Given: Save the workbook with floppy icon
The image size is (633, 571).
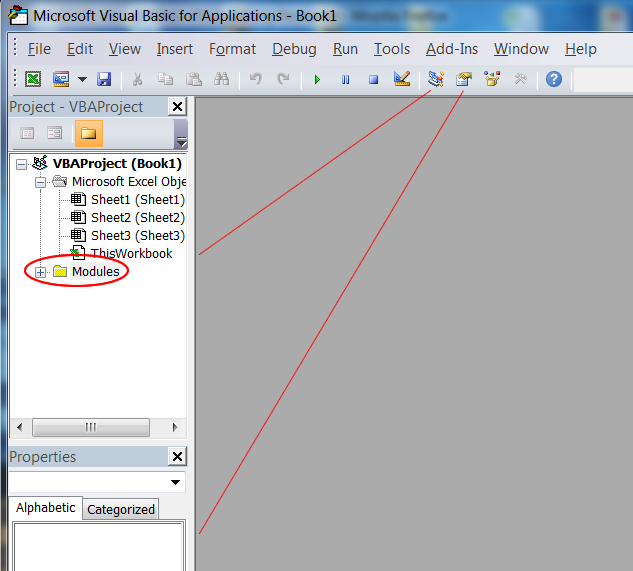Looking at the screenshot, I should [104, 79].
